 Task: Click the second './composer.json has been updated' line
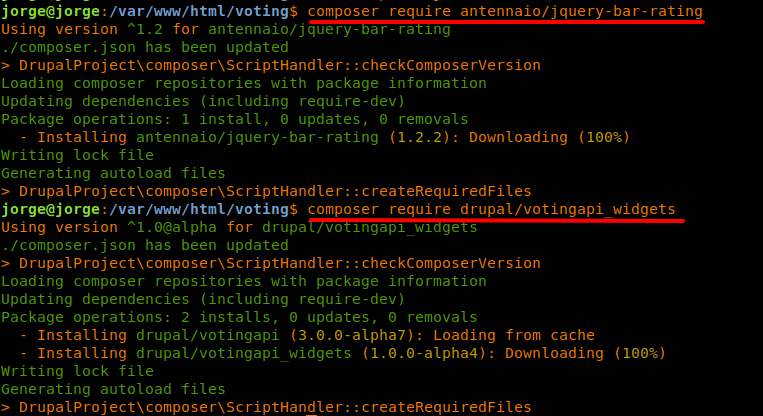click(x=145, y=245)
